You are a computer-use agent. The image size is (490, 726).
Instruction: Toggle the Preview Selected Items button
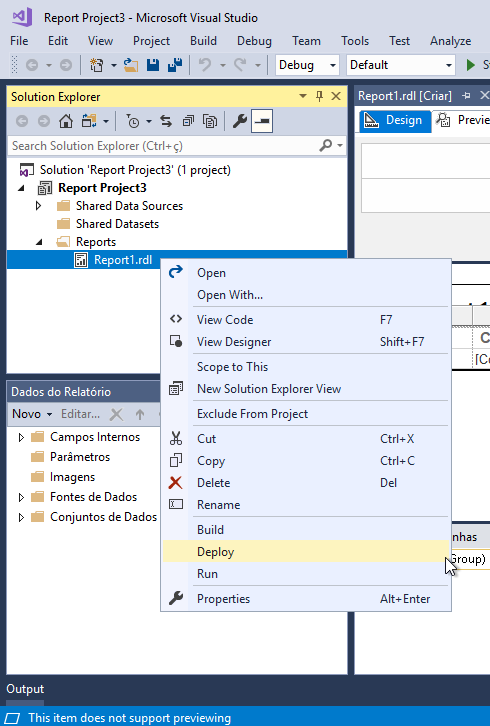pos(262,121)
